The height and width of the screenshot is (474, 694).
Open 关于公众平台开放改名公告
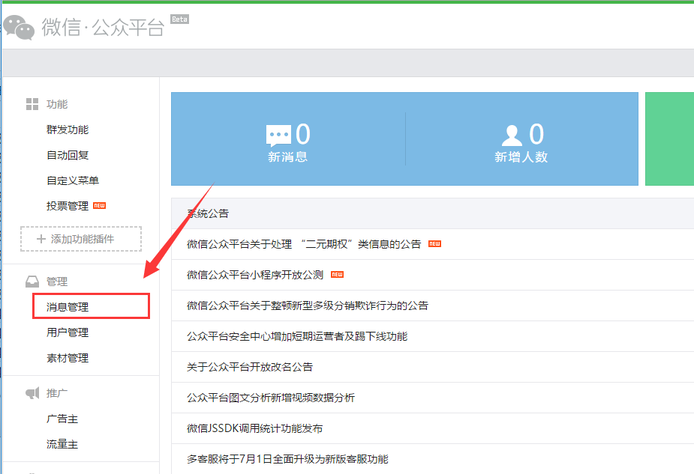[250, 367]
